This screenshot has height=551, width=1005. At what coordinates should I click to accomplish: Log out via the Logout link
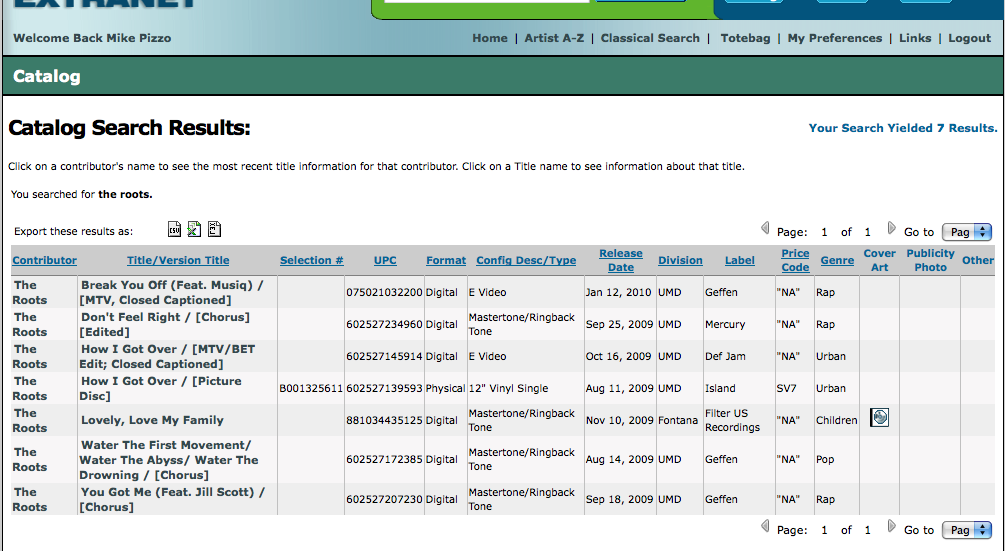coord(969,38)
